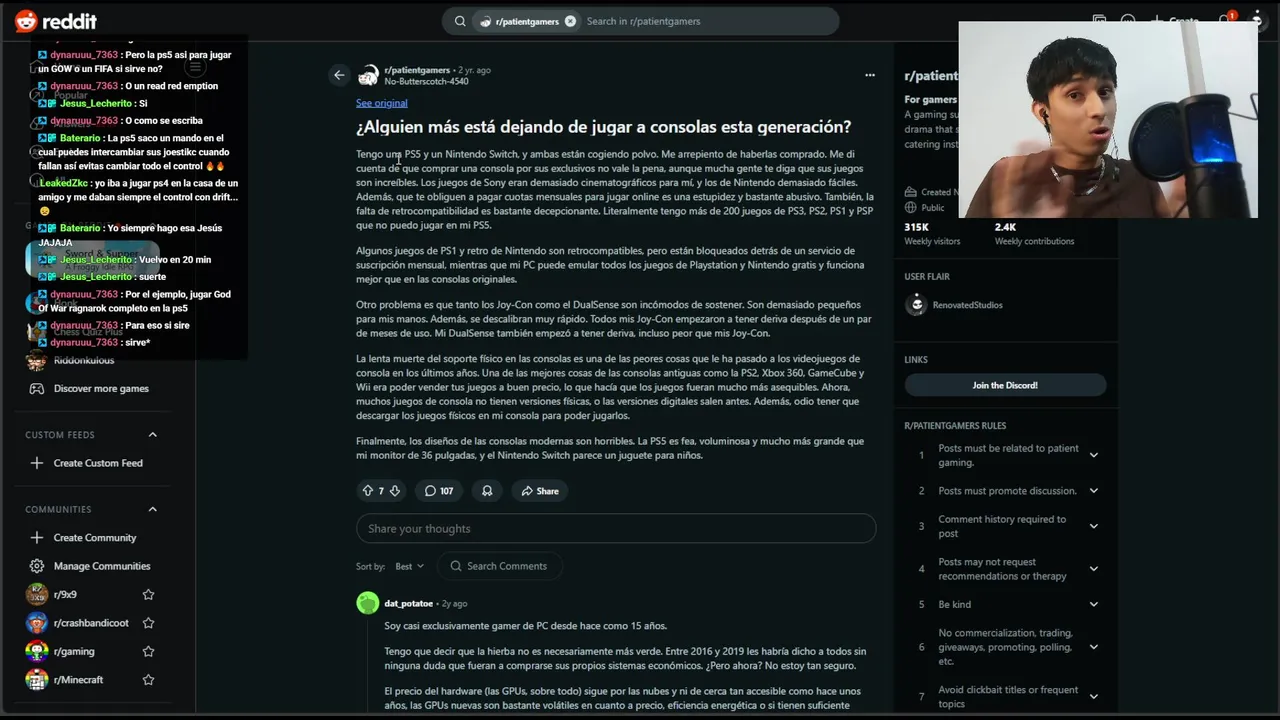Favorite r/crashbandicoot with the star

(148, 623)
